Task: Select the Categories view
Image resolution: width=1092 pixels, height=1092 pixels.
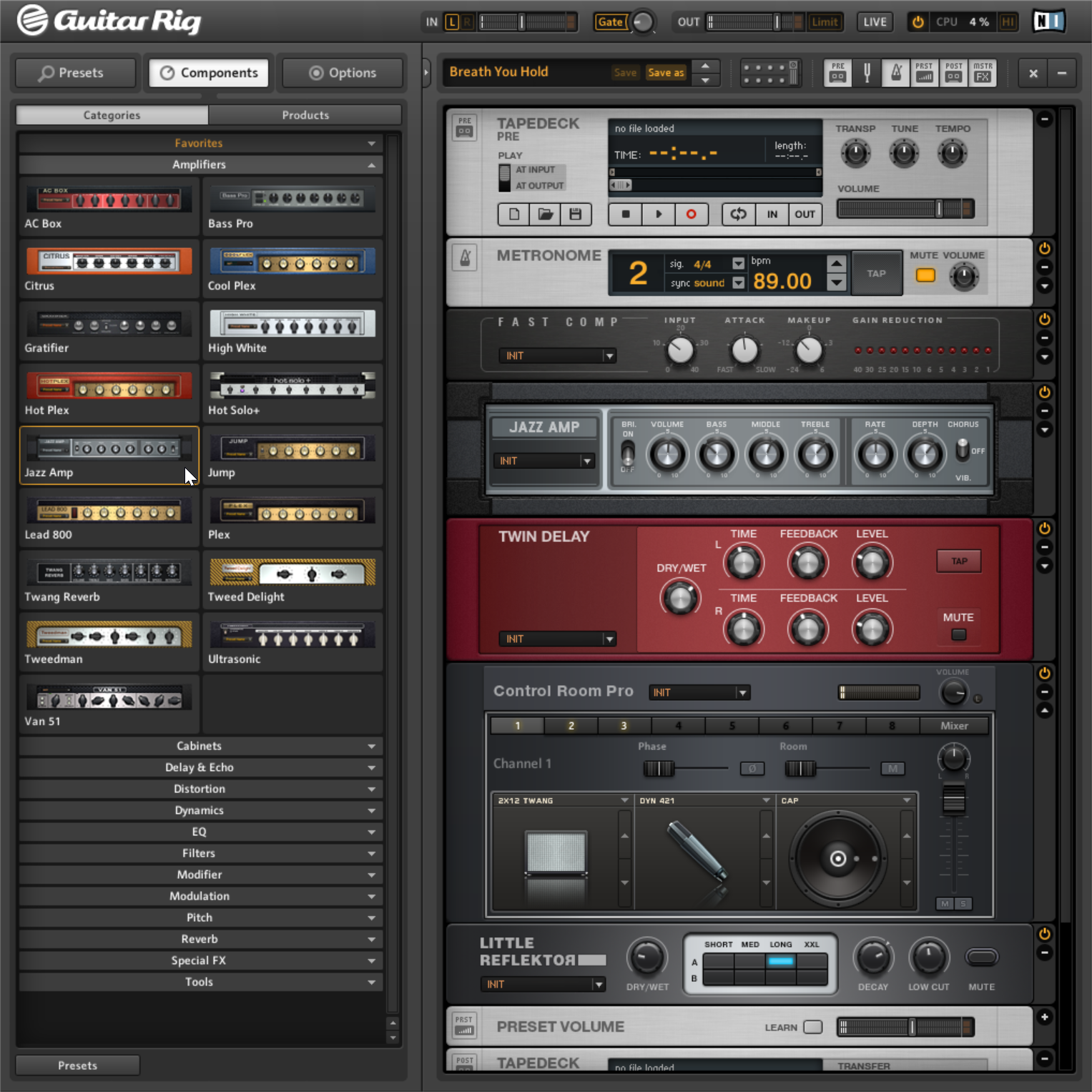Action: [x=112, y=115]
